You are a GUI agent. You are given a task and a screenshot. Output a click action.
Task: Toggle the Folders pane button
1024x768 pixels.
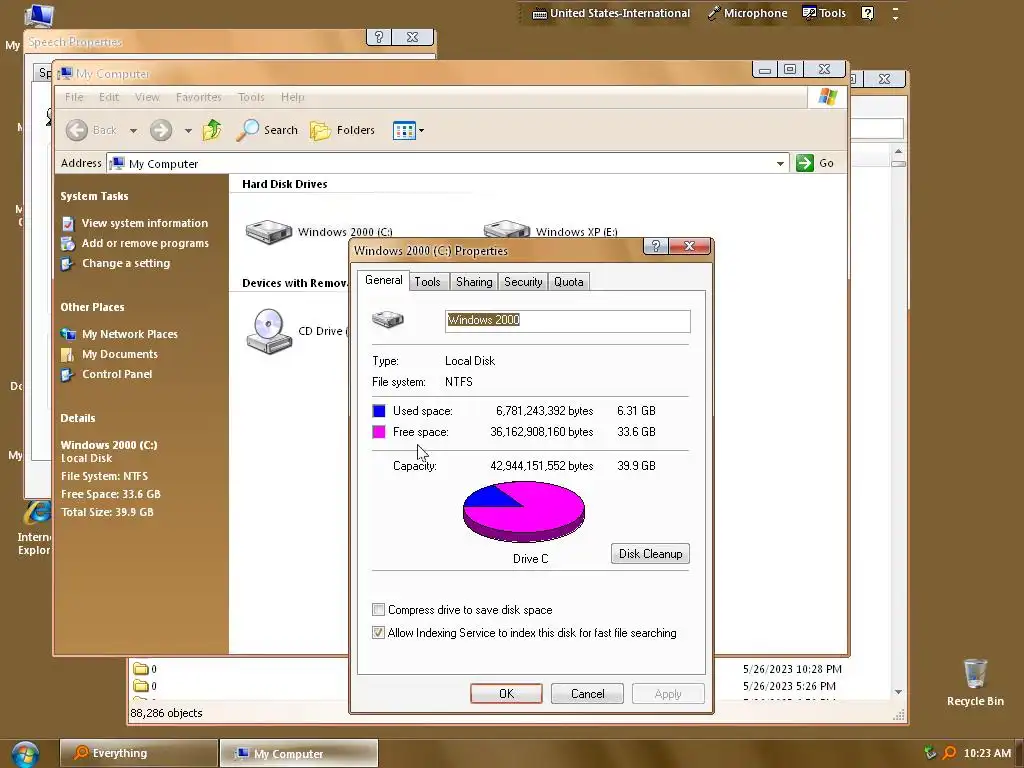(342, 130)
